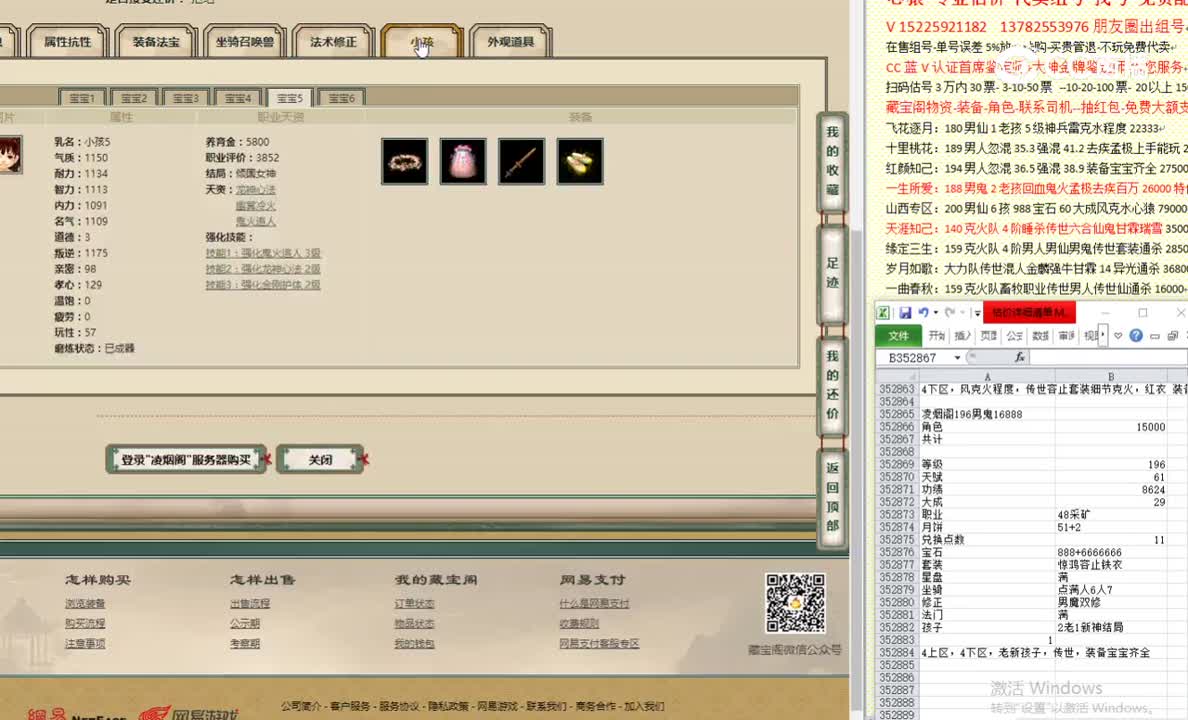Click the 关闭 button
1188x720 pixels.
click(x=321, y=458)
